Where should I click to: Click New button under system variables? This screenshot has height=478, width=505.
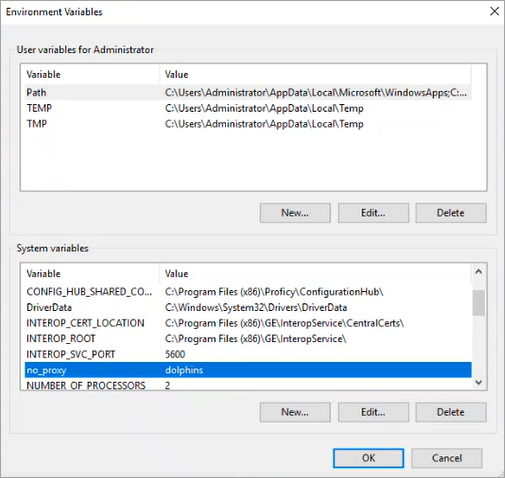[295, 412]
